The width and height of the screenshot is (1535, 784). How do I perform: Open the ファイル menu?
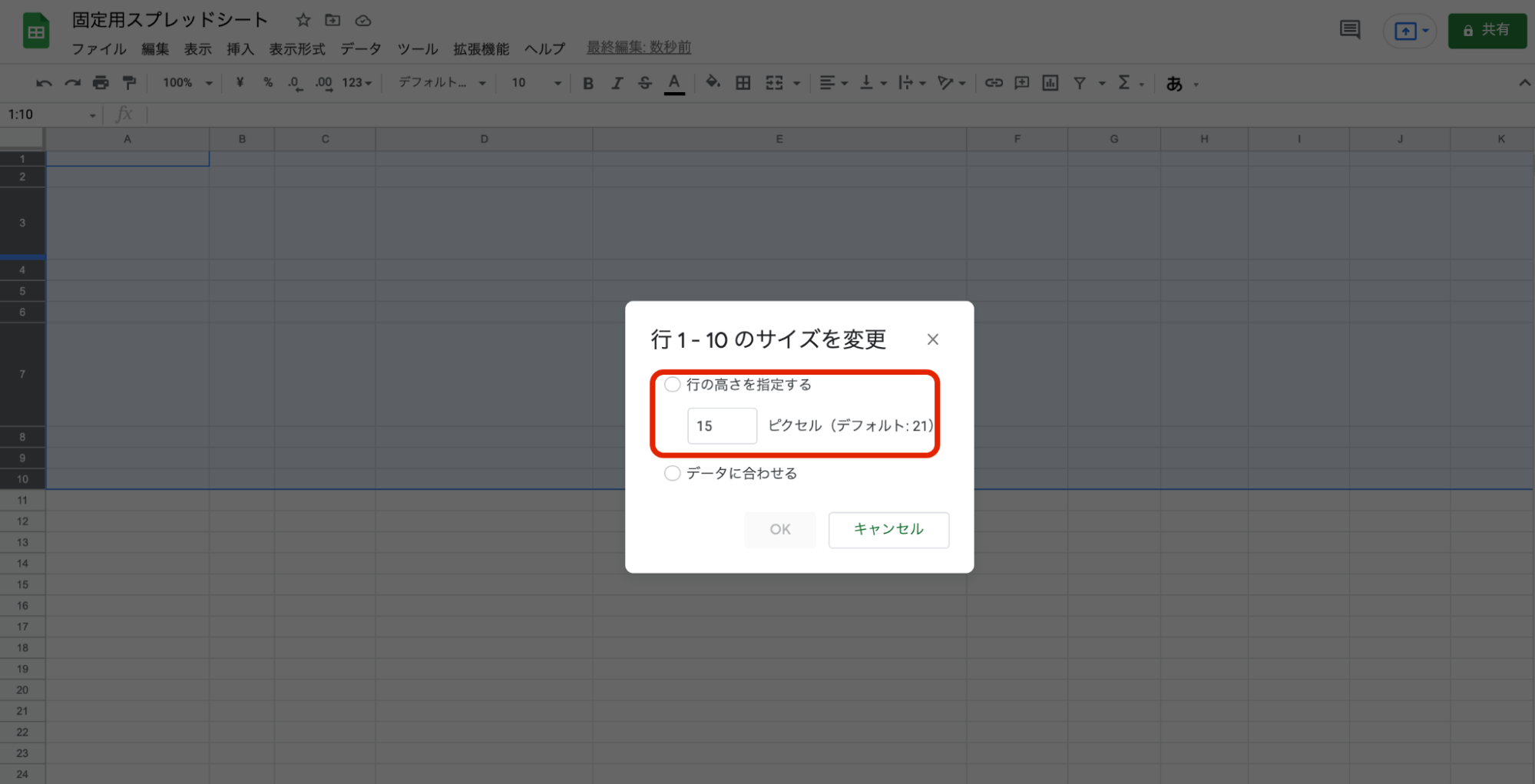[x=99, y=49]
